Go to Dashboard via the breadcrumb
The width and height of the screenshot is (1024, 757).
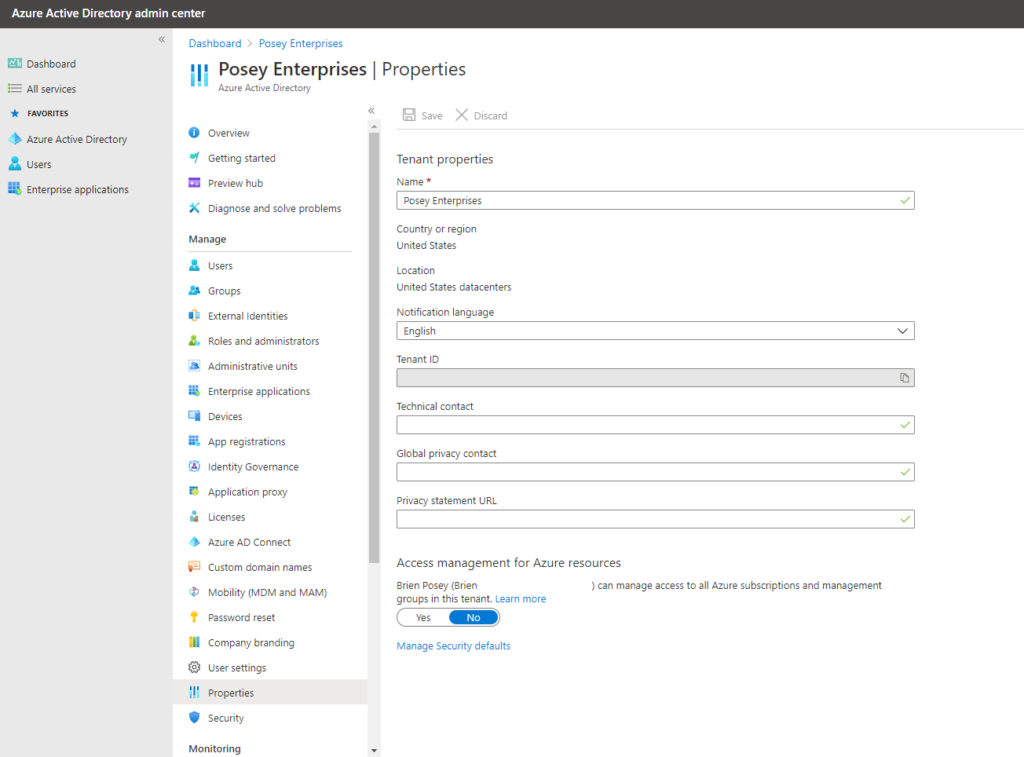point(215,43)
